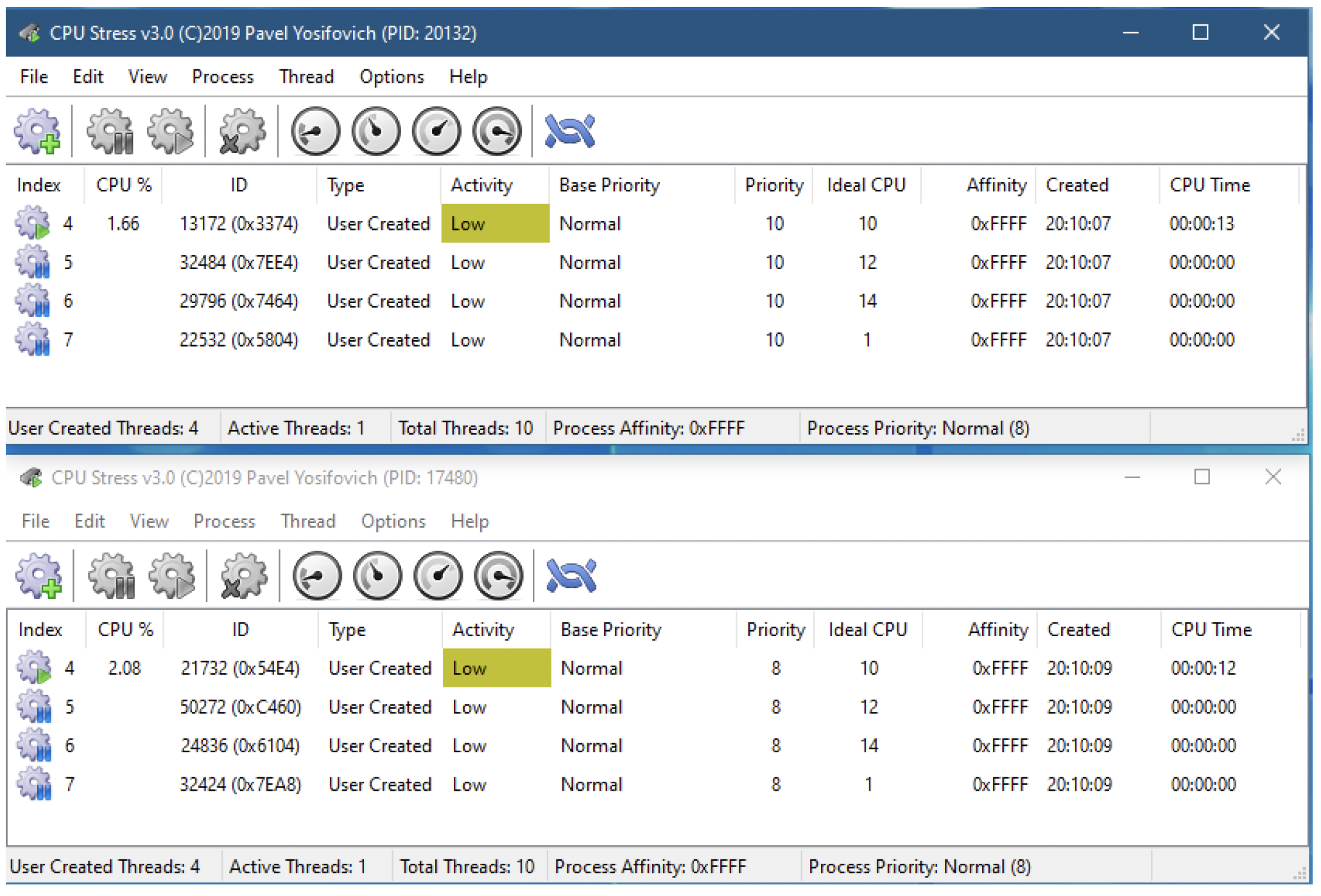Viewport: 1321px width, 896px height.
Task: Click CPU Time 00:00:13 cell in top window
Action: [1202, 223]
